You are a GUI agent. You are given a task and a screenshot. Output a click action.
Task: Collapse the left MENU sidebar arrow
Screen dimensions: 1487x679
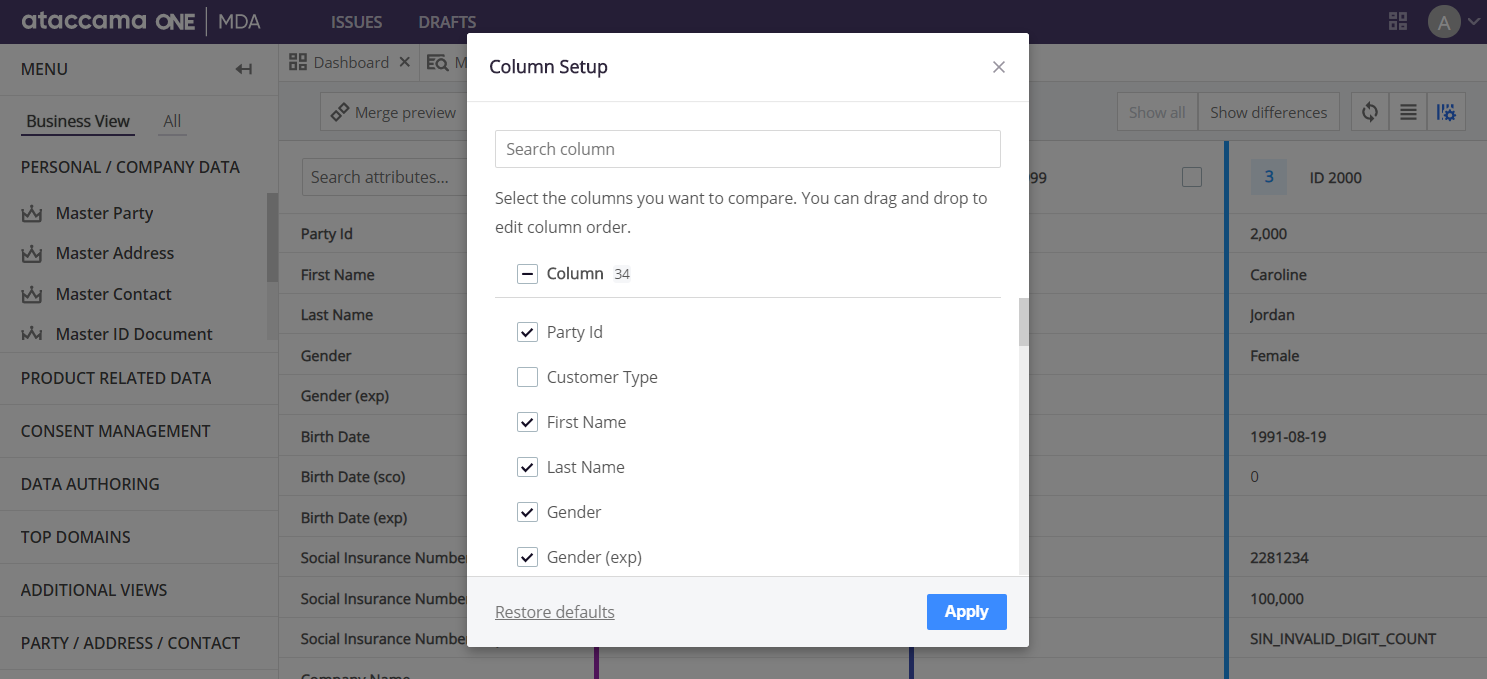(244, 69)
